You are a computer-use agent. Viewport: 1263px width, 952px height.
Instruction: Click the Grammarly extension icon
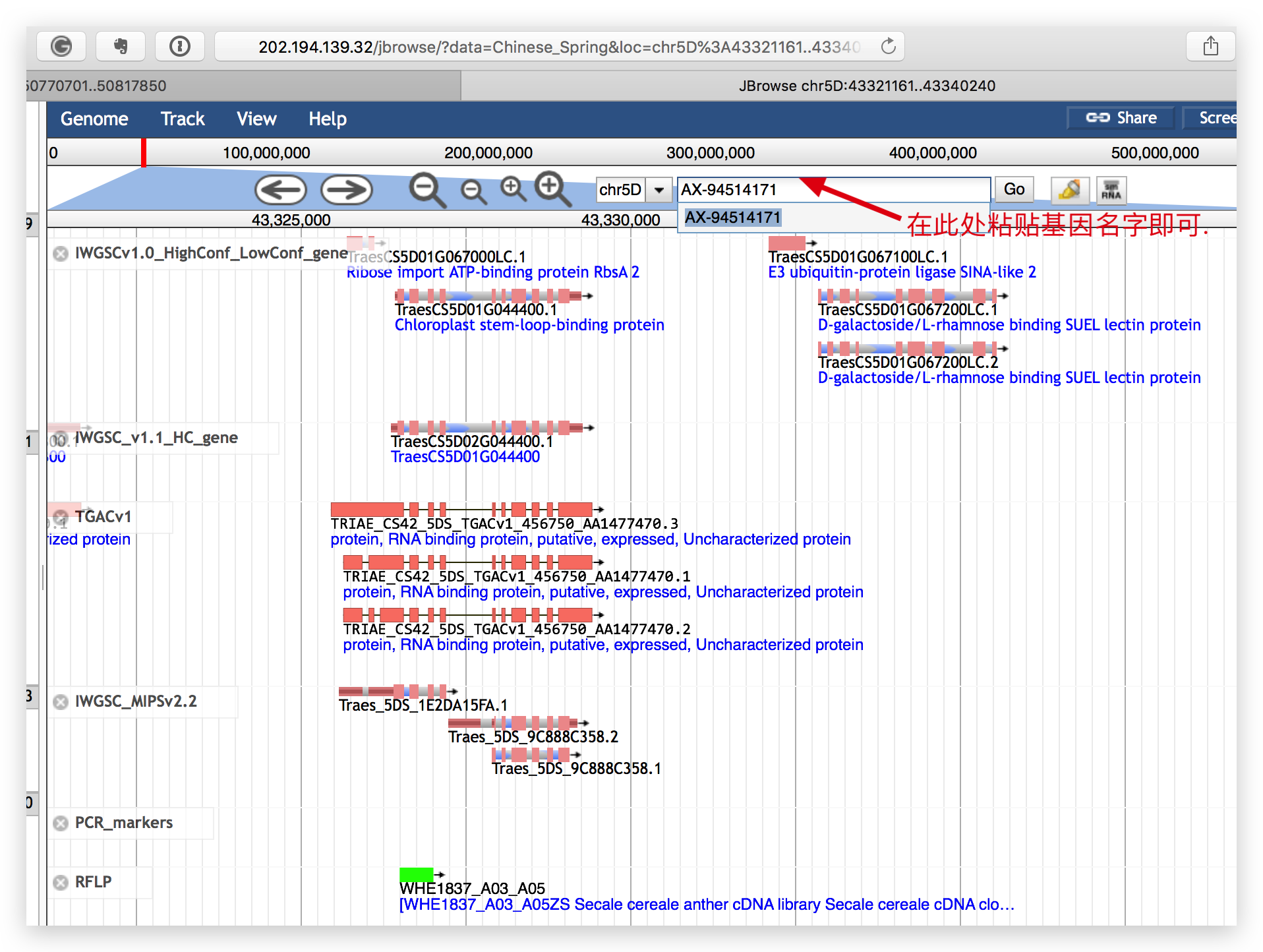point(61,46)
